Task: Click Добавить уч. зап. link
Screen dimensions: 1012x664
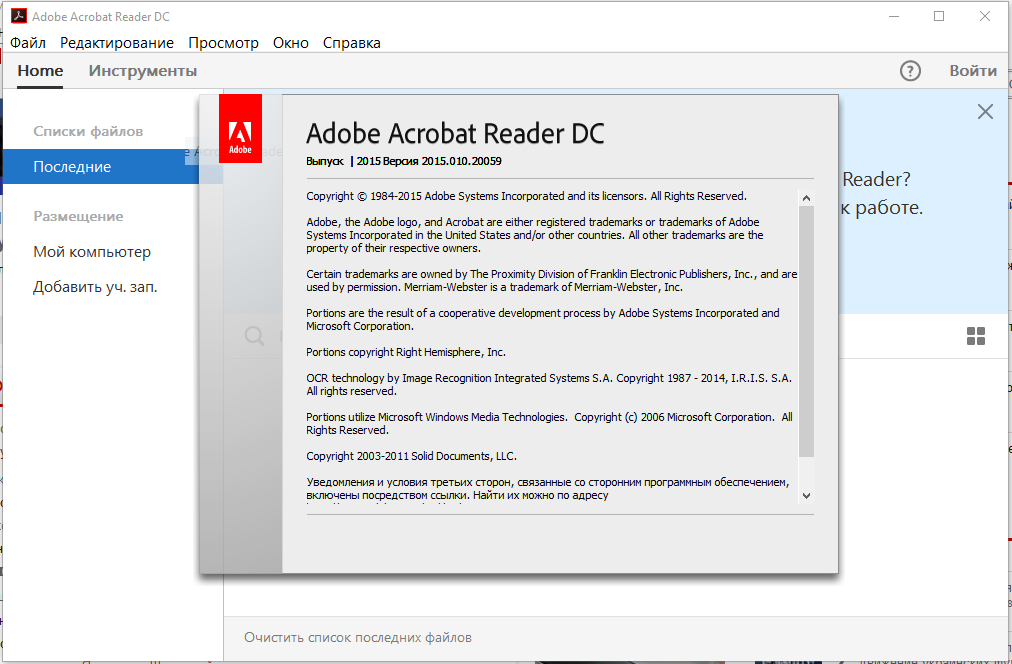Action: (x=96, y=287)
